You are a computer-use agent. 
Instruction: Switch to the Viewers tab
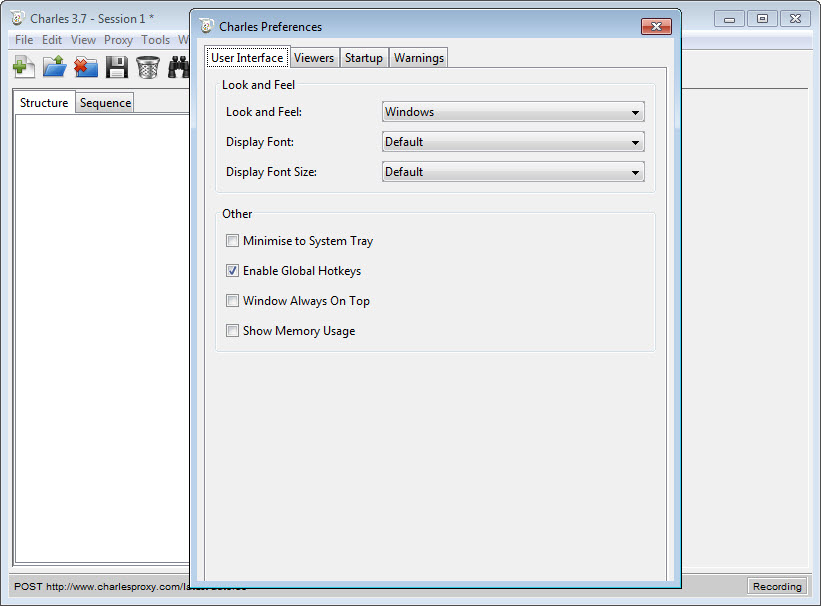coord(314,58)
